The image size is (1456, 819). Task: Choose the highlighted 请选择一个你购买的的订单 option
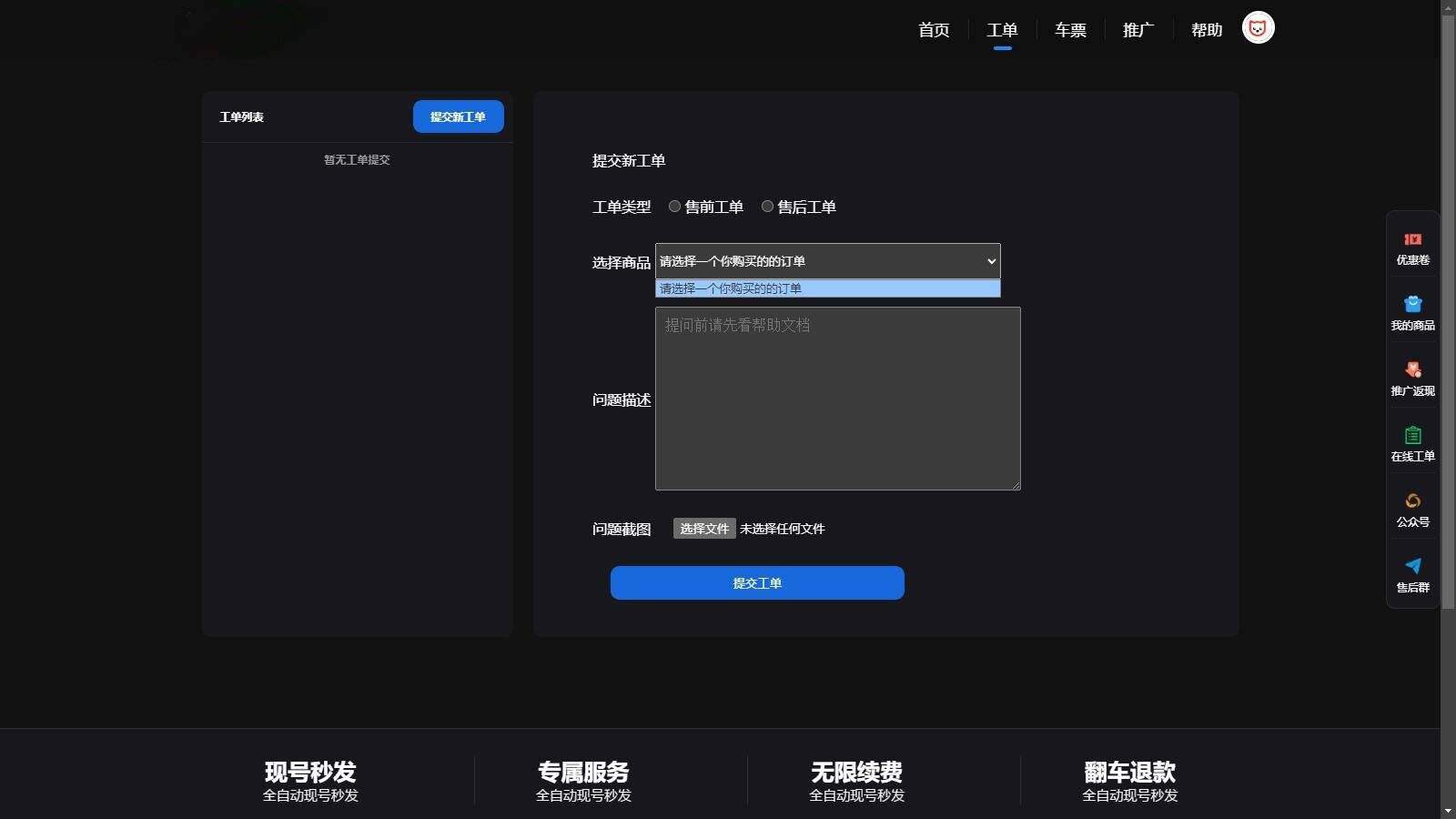(x=827, y=288)
